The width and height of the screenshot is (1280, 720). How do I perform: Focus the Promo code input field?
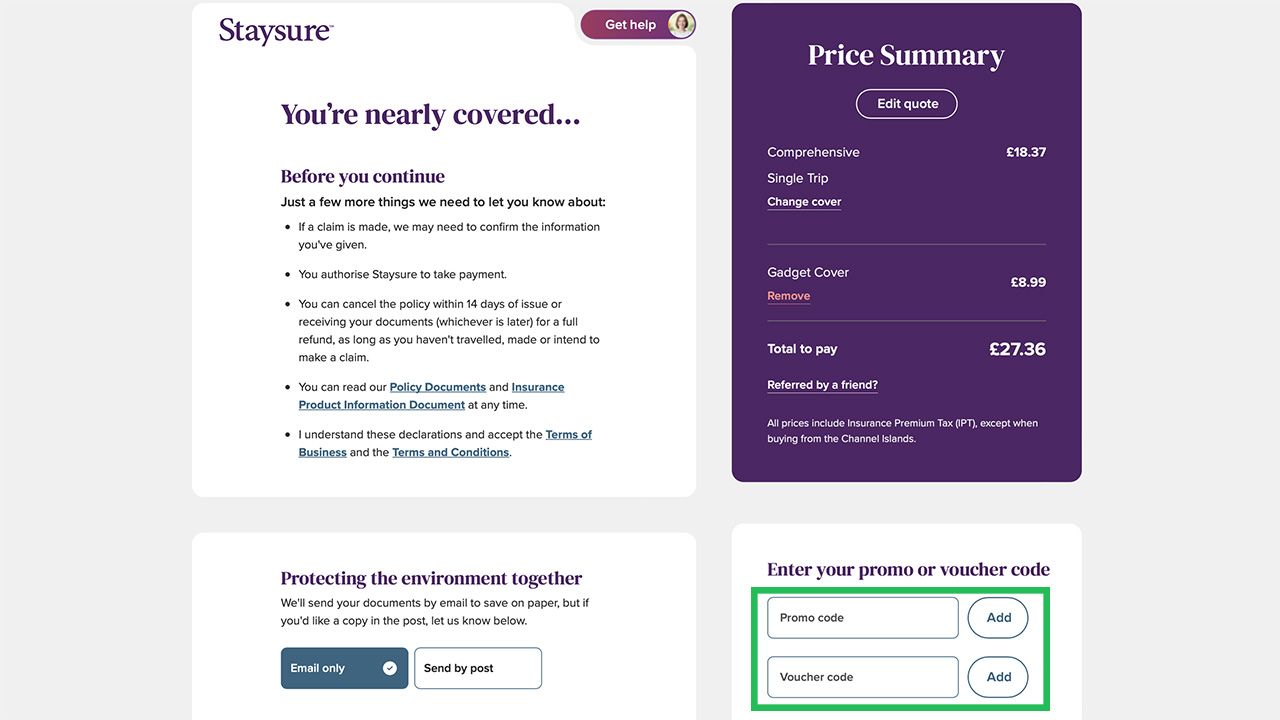pos(862,618)
